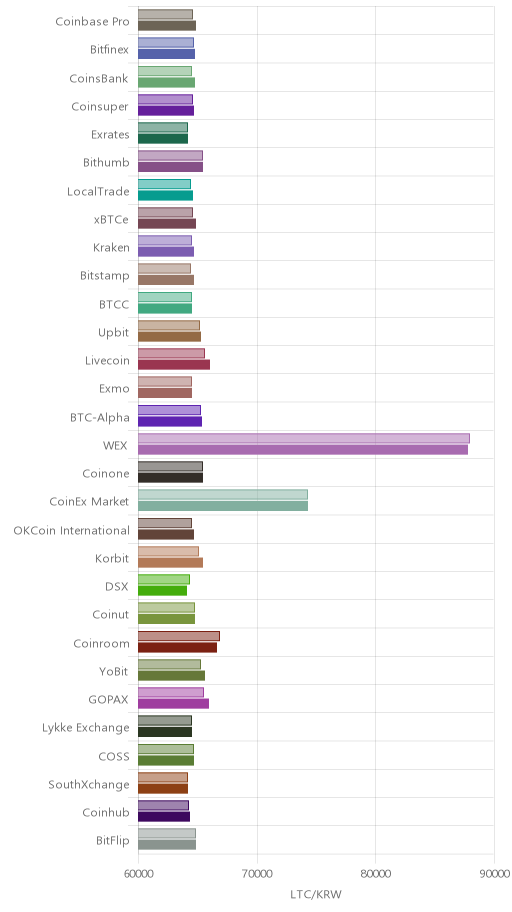Select the 80000 axis tick label
This screenshot has height=912, width=512.
375,874
